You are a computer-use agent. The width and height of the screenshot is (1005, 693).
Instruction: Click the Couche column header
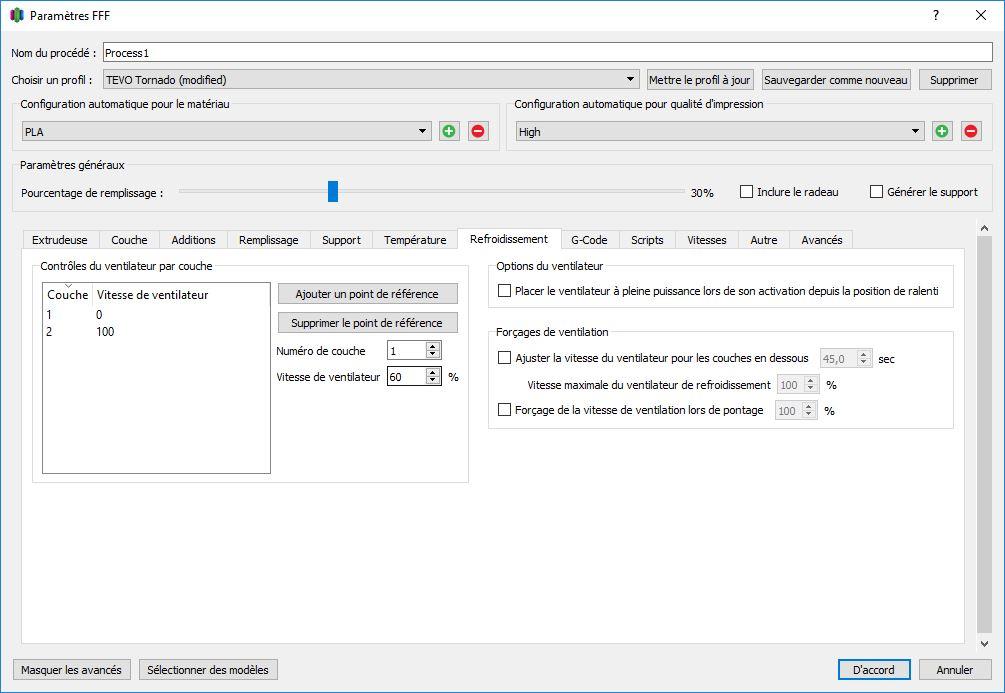coord(67,294)
